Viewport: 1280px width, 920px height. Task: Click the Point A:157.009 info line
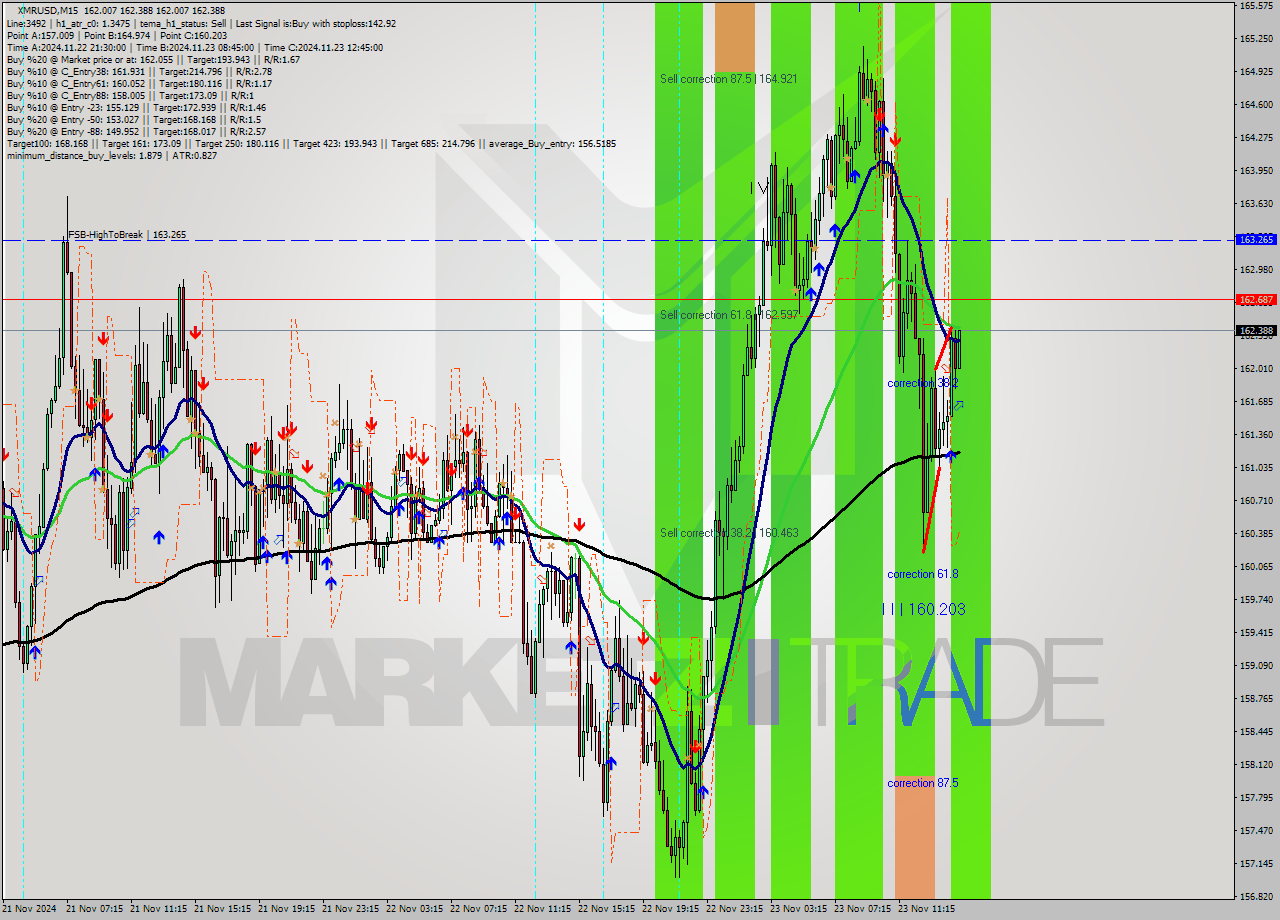116,35
